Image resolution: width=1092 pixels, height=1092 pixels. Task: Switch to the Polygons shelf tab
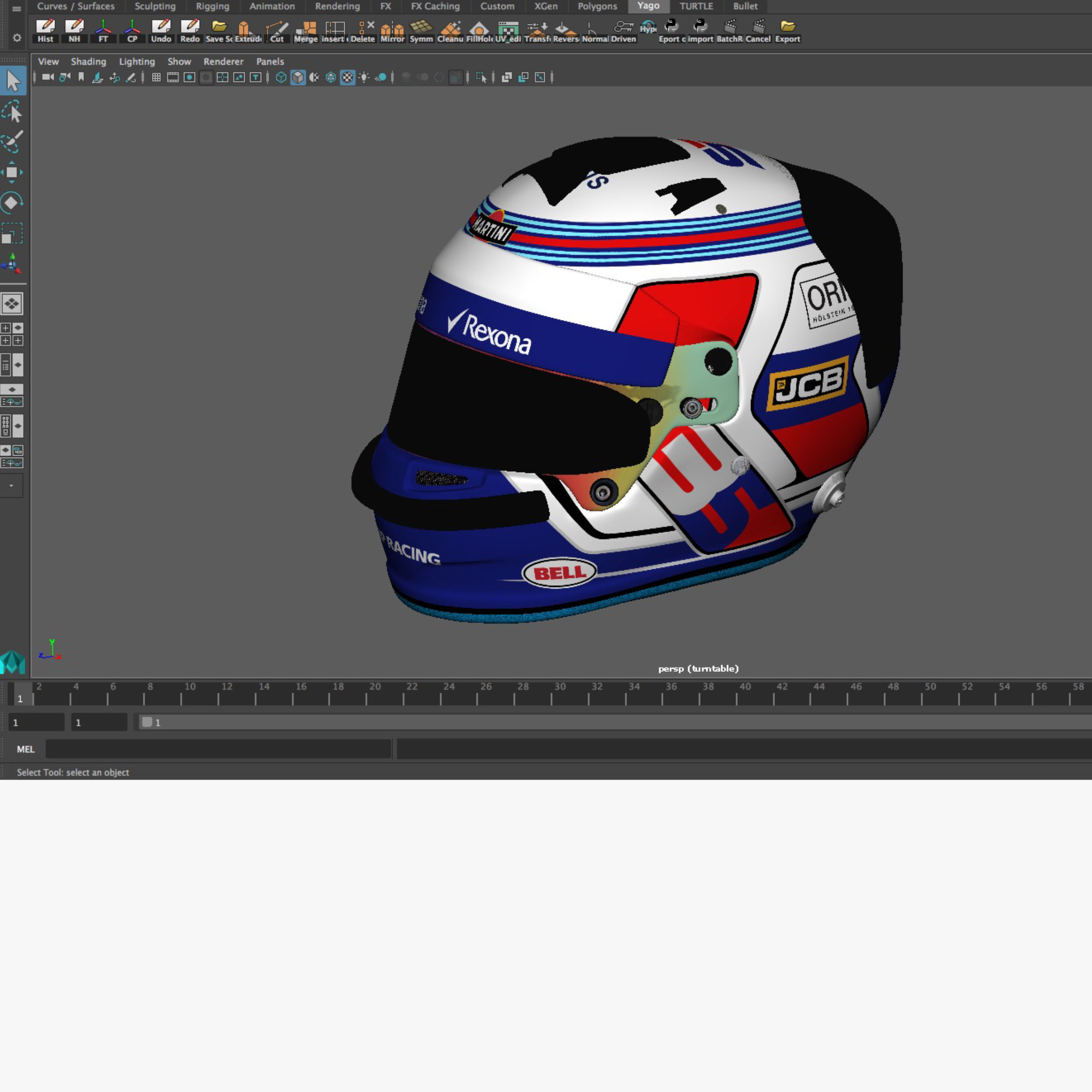tap(597, 6)
